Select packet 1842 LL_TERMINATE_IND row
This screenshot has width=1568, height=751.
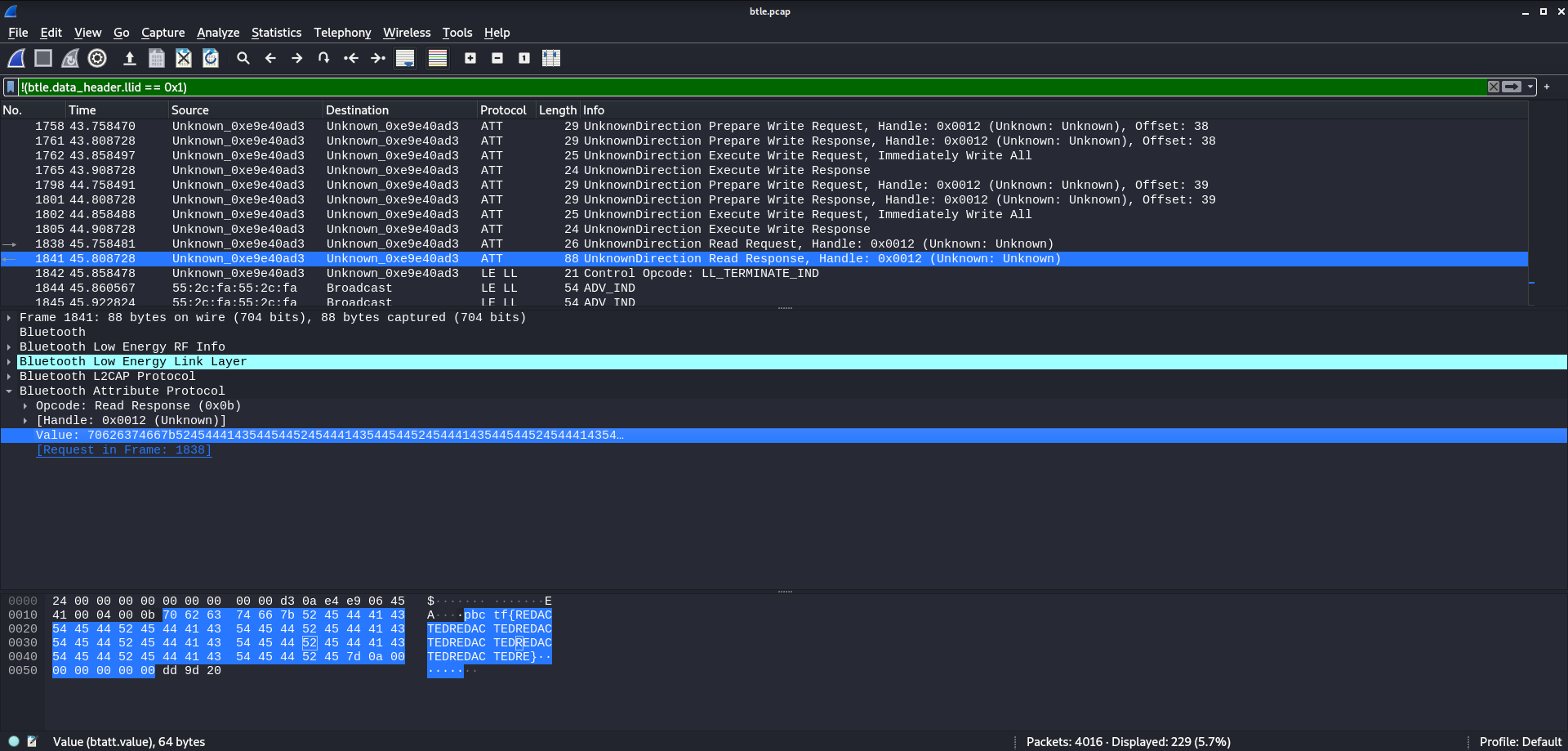(x=764, y=274)
